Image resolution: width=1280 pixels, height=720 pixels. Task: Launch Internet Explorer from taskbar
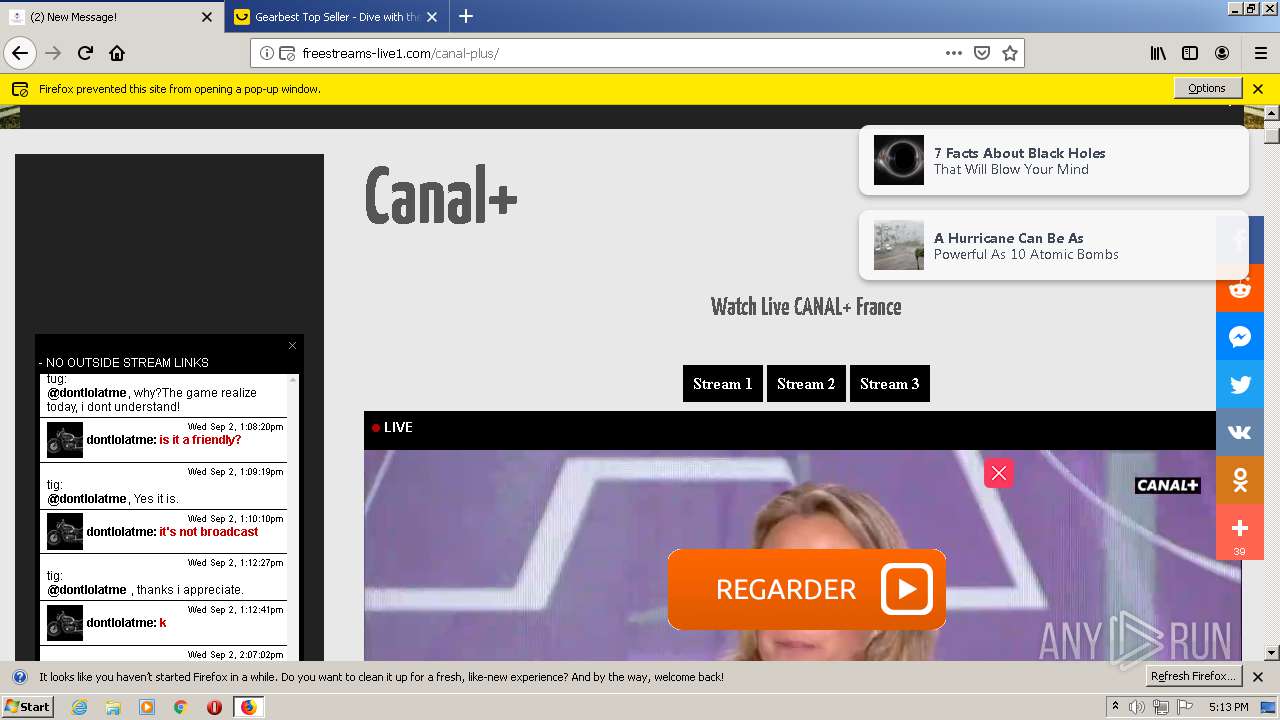(80, 707)
